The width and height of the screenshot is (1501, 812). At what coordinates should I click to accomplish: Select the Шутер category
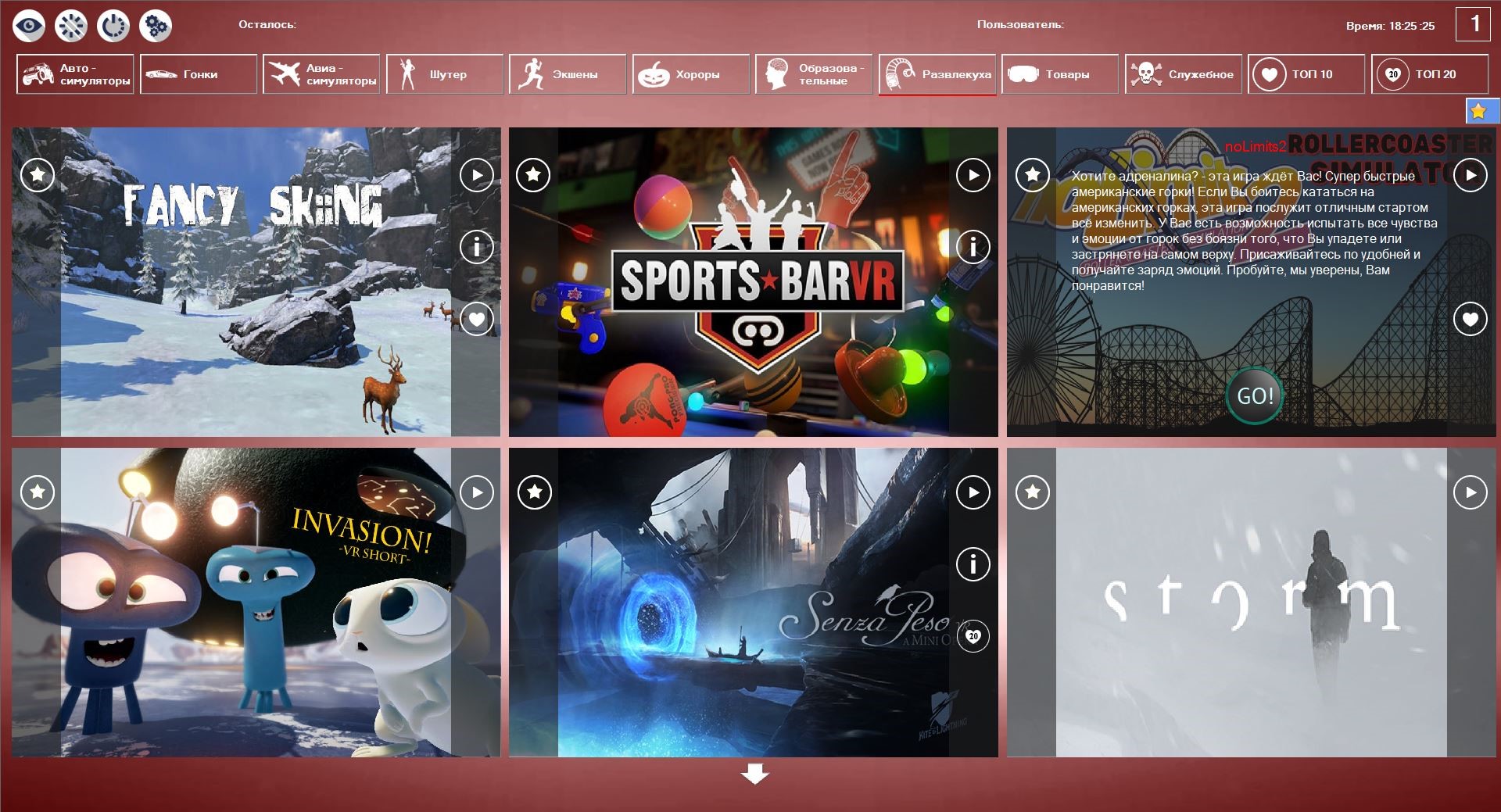tap(445, 74)
